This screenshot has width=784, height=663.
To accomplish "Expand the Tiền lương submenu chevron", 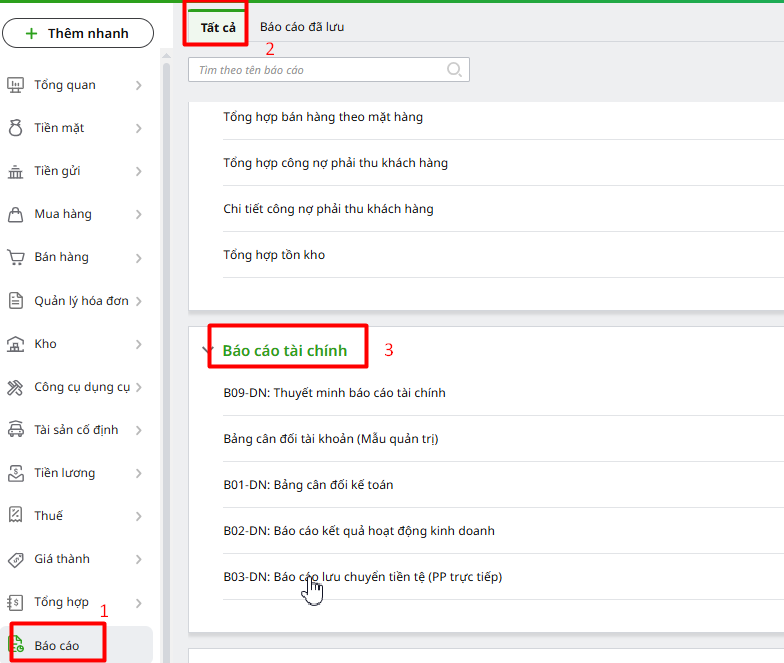I will tap(139, 473).
